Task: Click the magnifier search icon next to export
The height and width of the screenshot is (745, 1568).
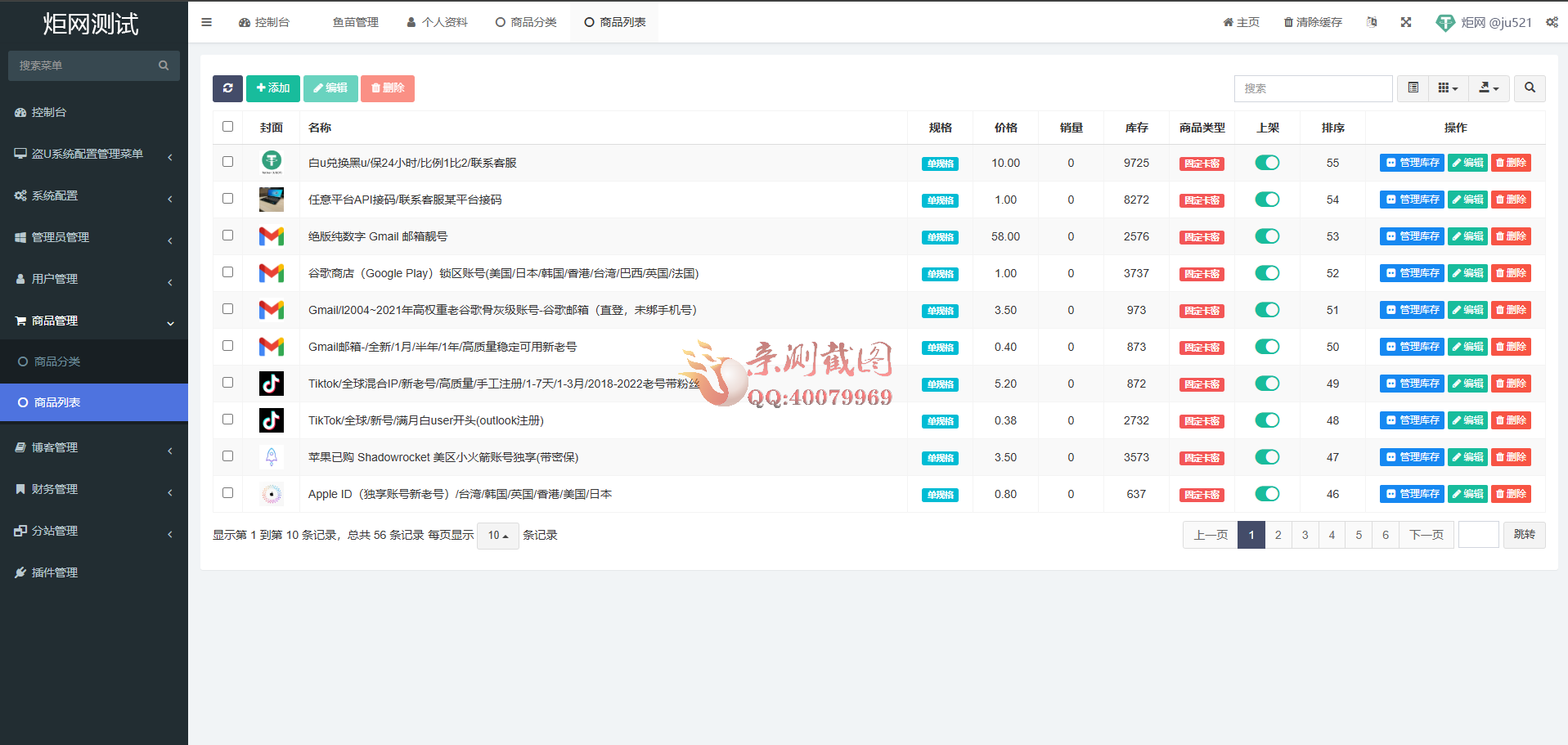Action: tap(1529, 88)
